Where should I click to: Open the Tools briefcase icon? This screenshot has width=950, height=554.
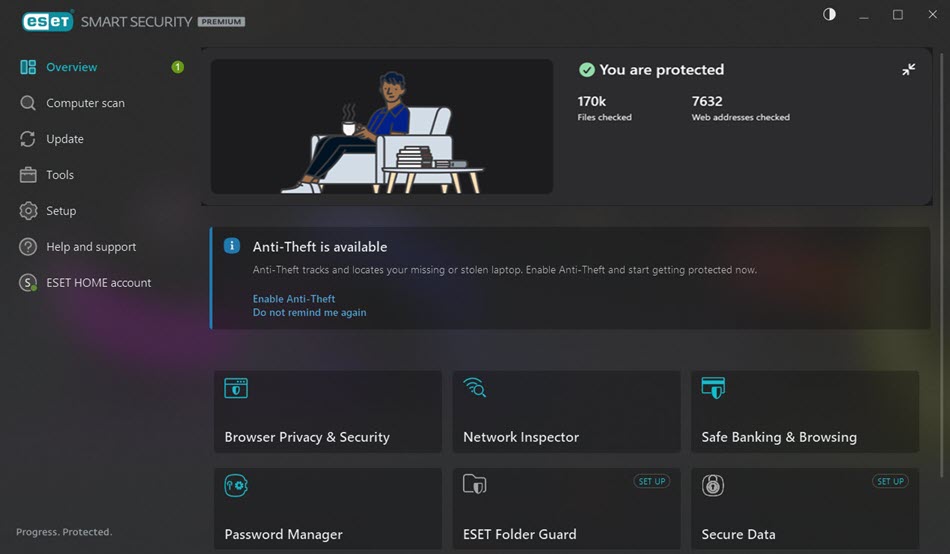[28, 175]
